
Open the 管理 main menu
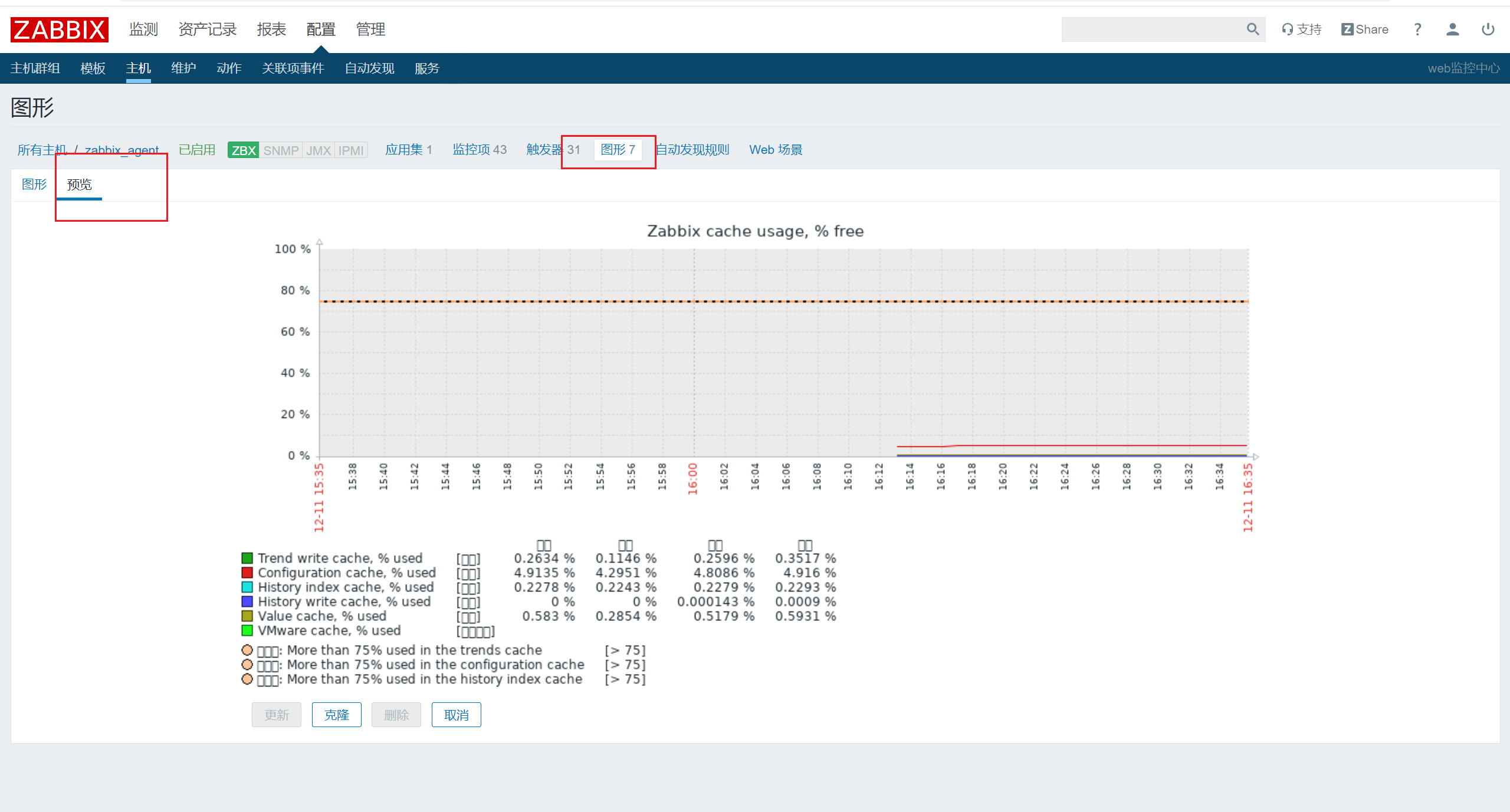pos(370,29)
